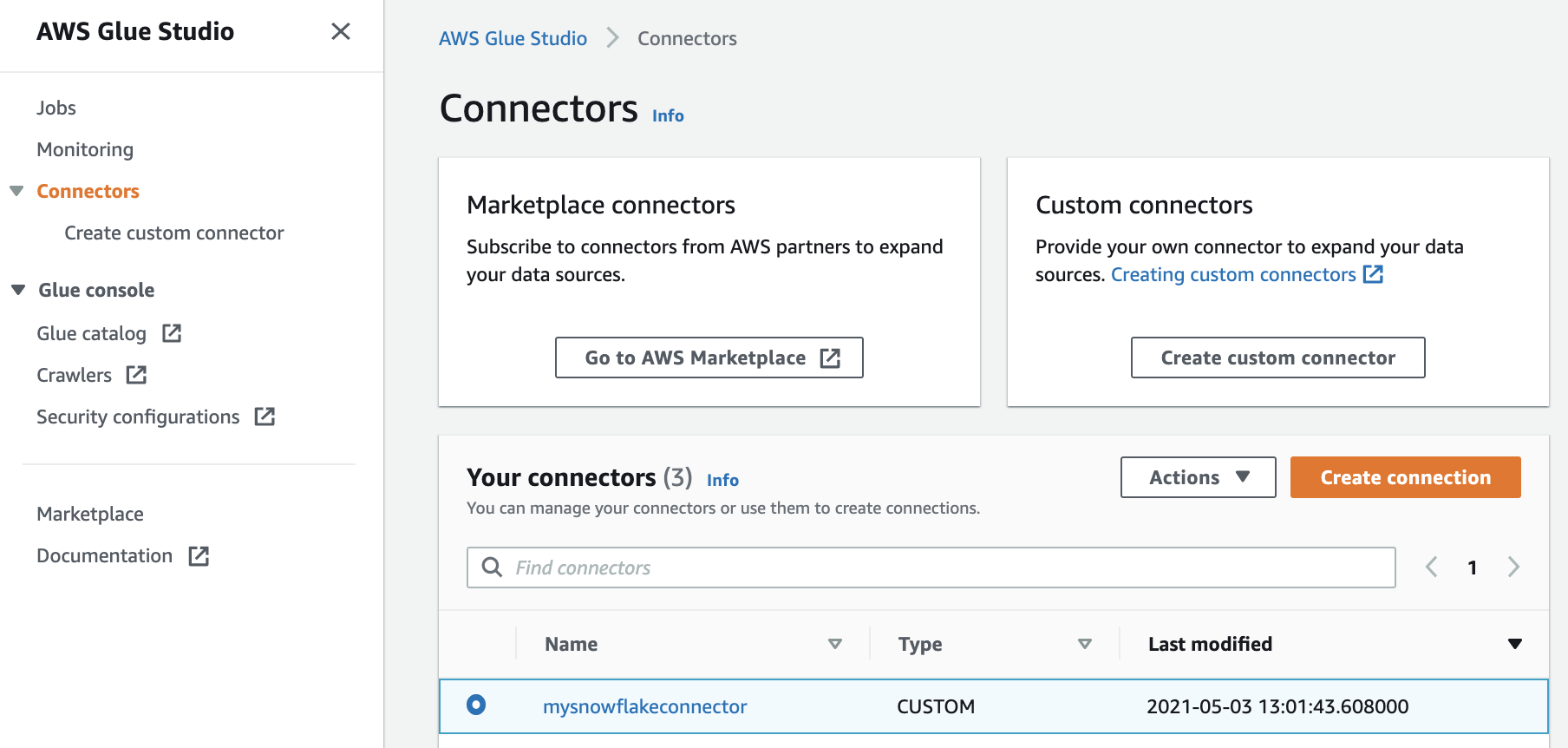The height and width of the screenshot is (748, 1568).
Task: Close the AWS Glue Studio side panel
Action: (341, 32)
